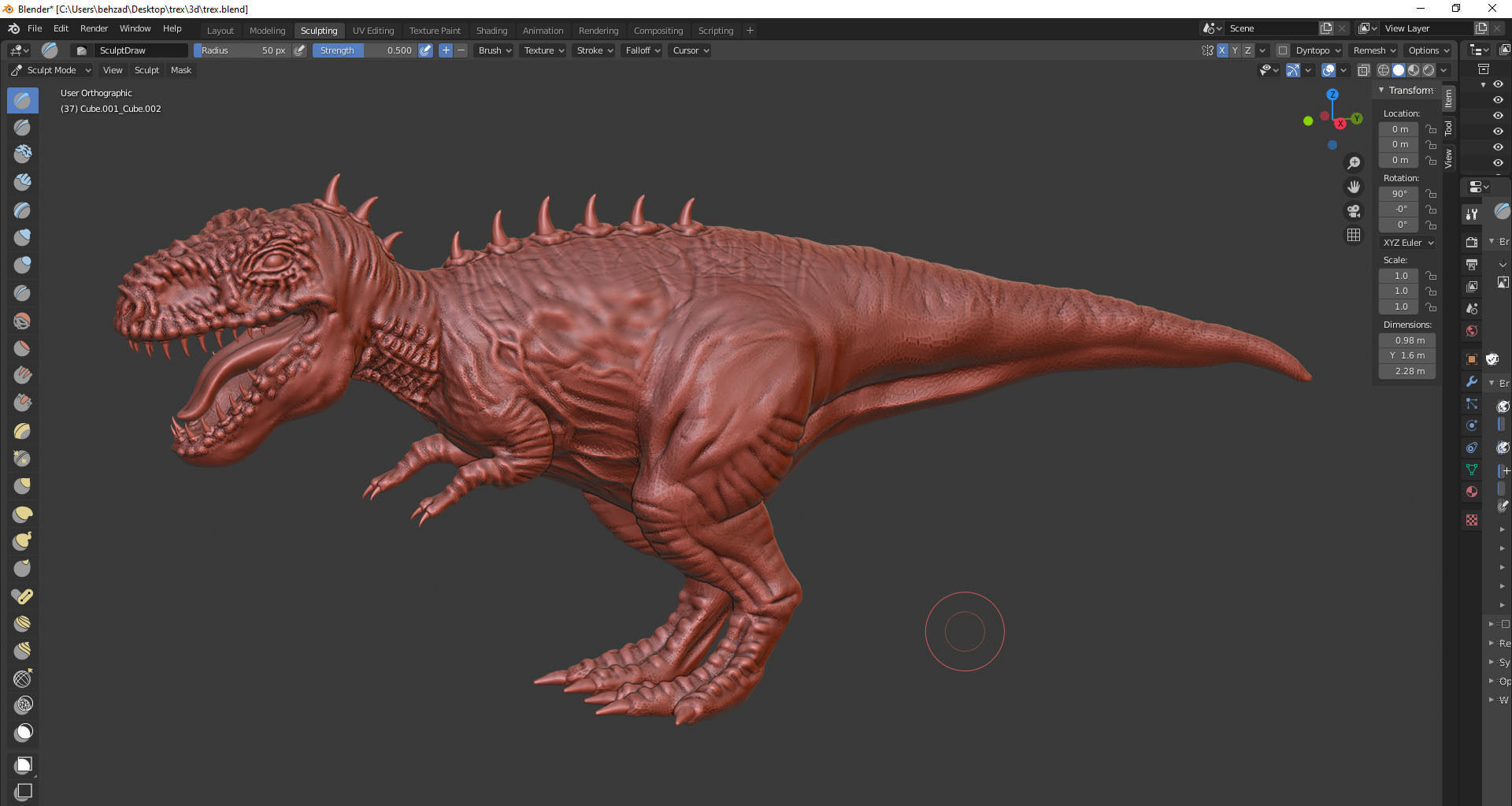Toggle pressure sensitivity for Strength
This screenshot has width=1512, height=806.
point(425,50)
